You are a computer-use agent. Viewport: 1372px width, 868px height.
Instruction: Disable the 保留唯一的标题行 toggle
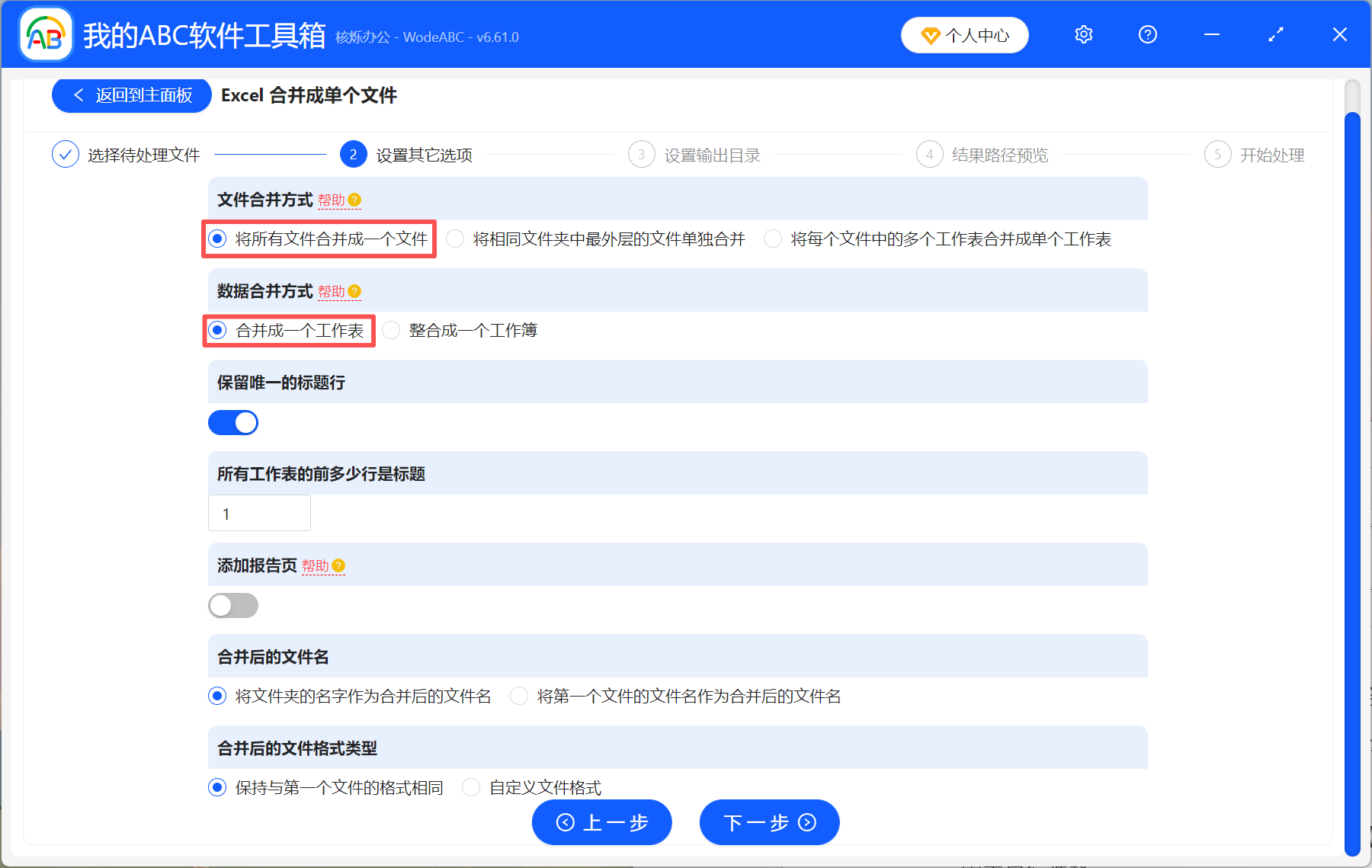pyautogui.click(x=233, y=422)
